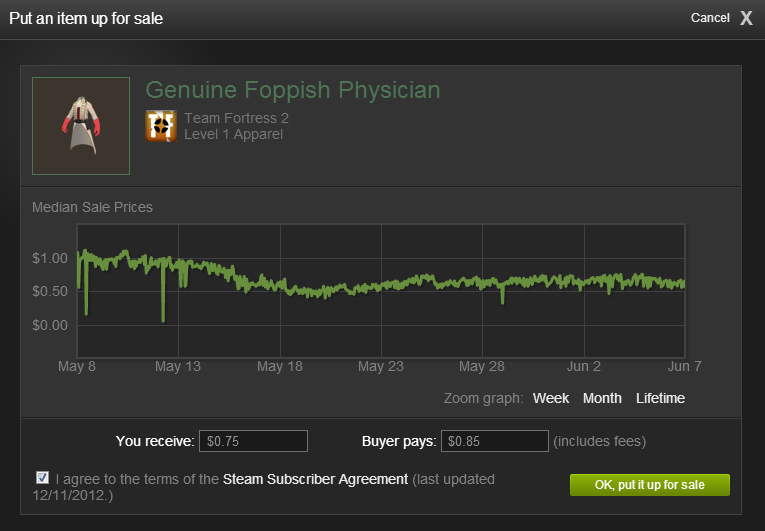Click the Team Fortress 2 game icon
The image size is (765, 531).
(161, 126)
